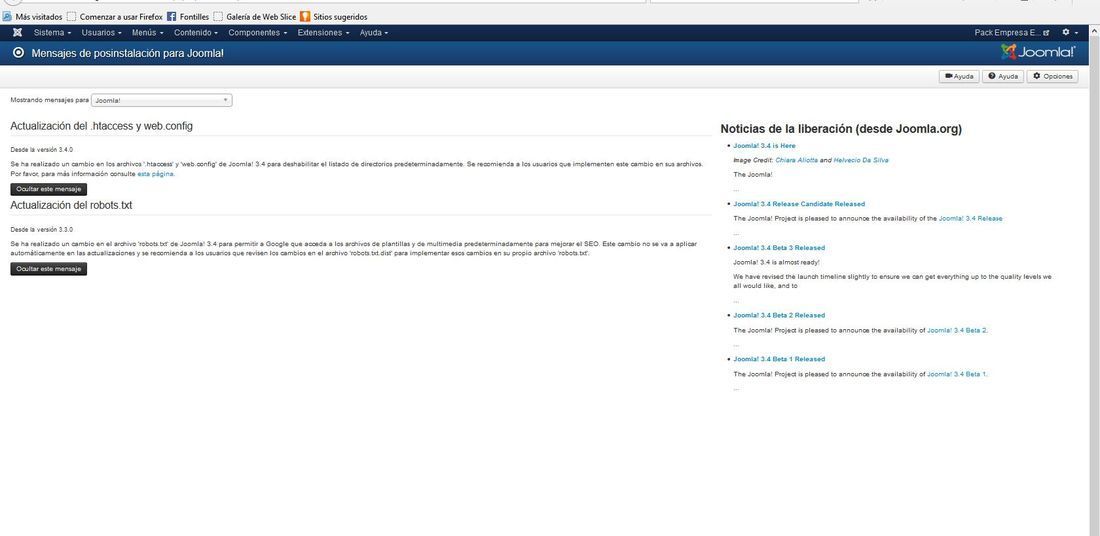Open the Componentes menu
Viewport: 1100px width, 536px height.
[257, 32]
